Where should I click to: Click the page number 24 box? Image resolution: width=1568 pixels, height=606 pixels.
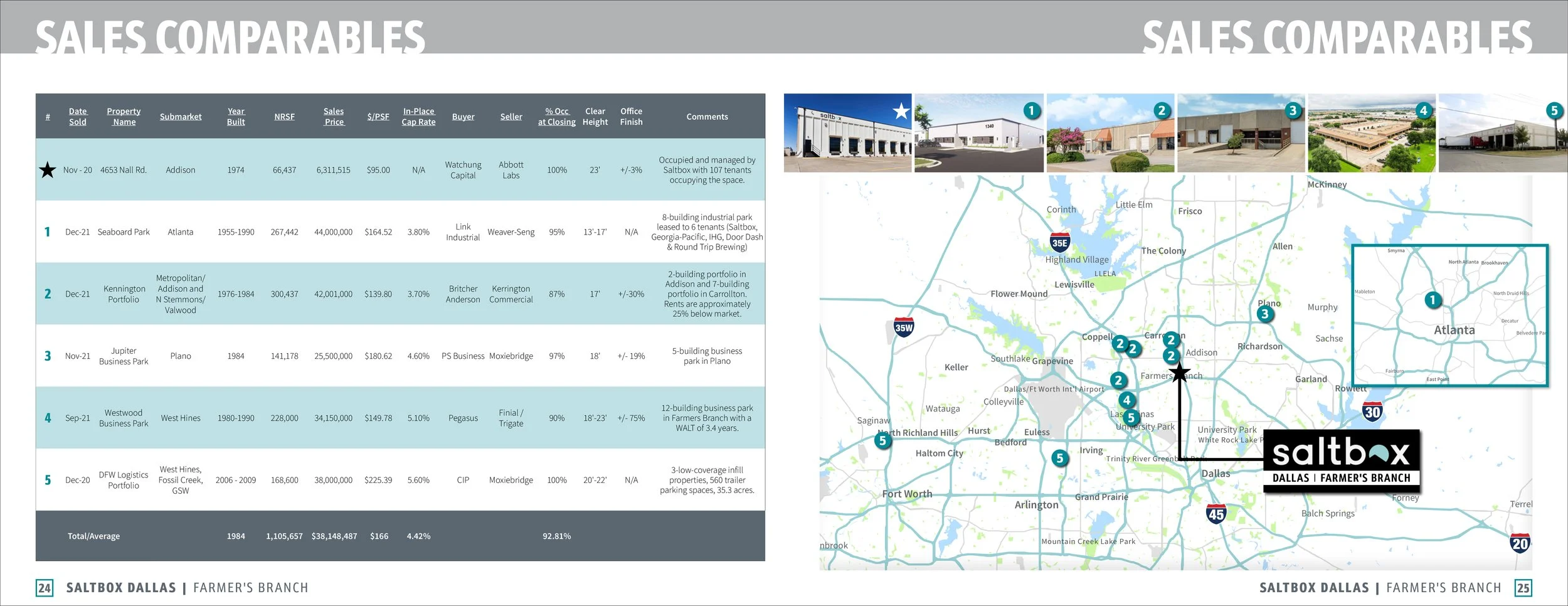tap(45, 588)
